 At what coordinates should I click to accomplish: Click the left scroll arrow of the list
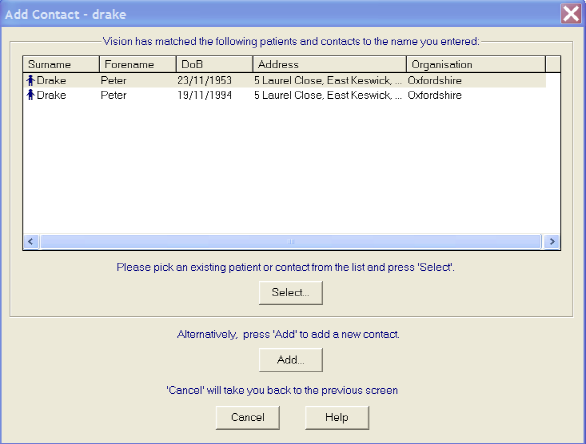(x=31, y=241)
